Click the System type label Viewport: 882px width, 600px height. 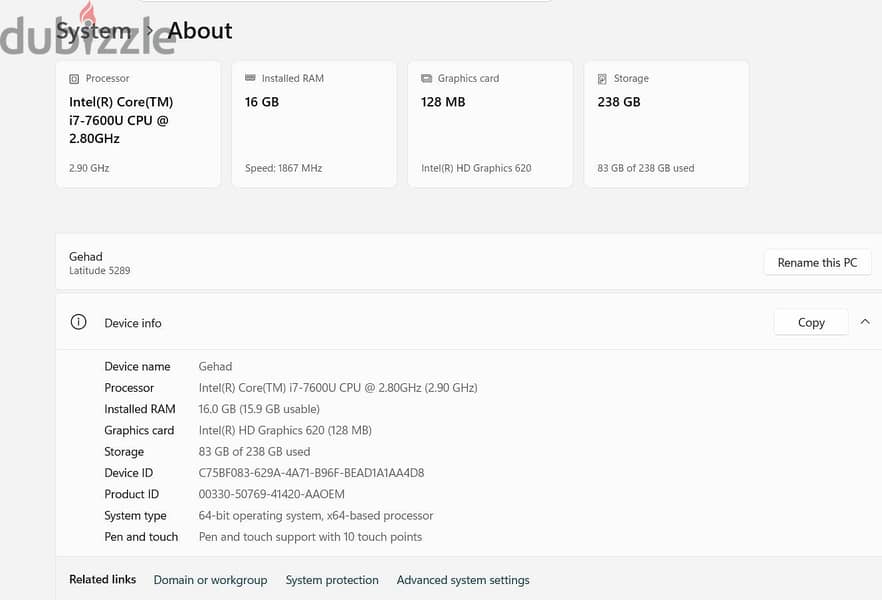coord(135,516)
